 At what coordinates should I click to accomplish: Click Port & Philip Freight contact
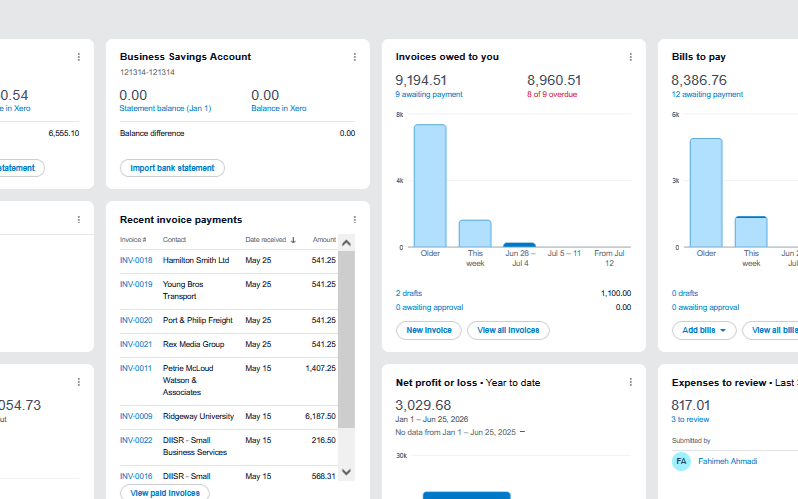pyautogui.click(x=197, y=320)
